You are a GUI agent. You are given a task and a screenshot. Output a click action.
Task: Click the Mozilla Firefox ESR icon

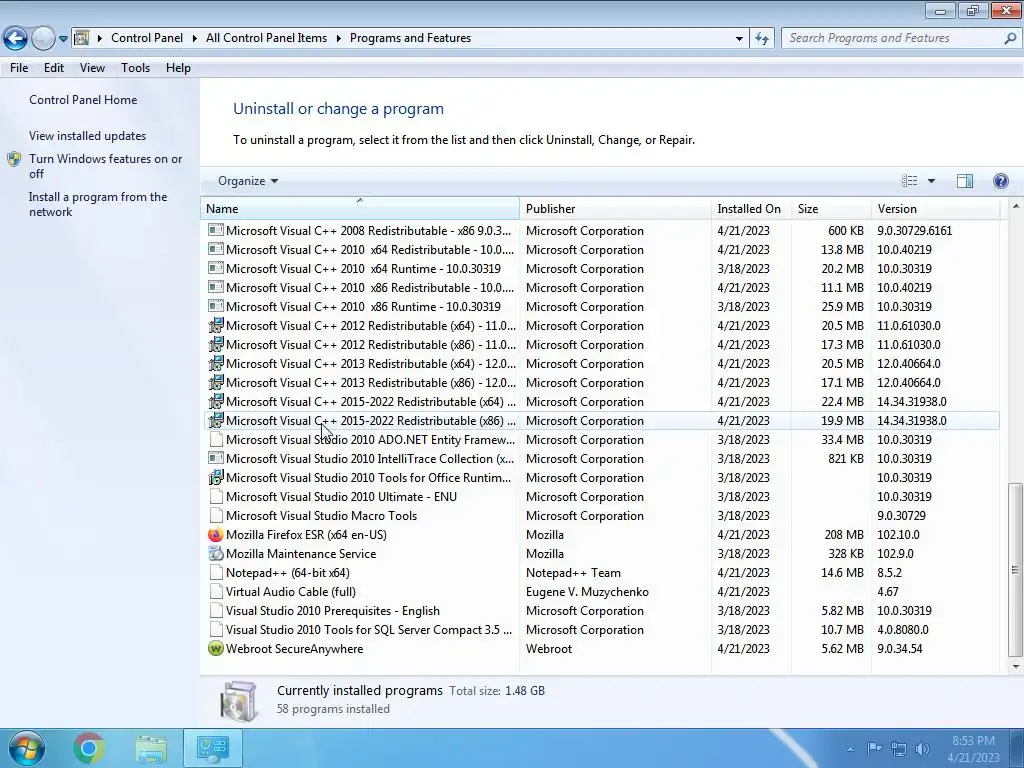(216, 535)
